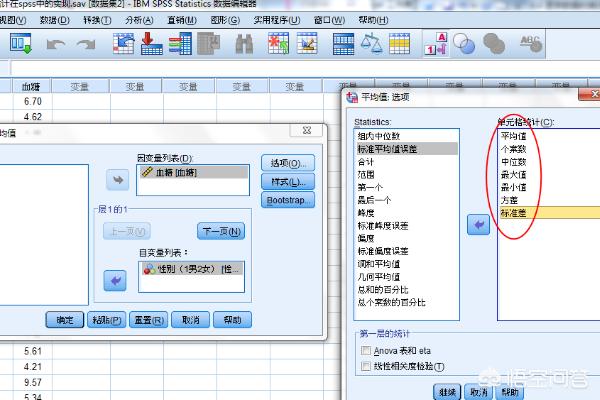Open the 转换(T) menu
The image size is (600, 400).
coord(97,20)
